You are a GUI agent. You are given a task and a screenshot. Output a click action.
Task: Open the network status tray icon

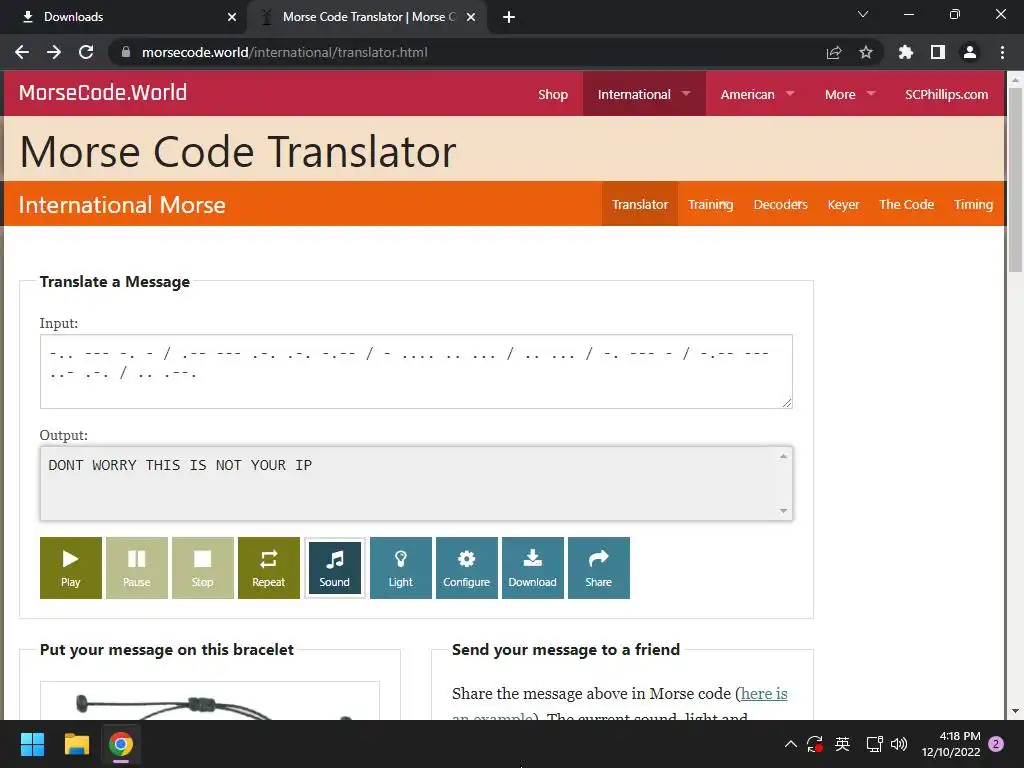pos(874,744)
